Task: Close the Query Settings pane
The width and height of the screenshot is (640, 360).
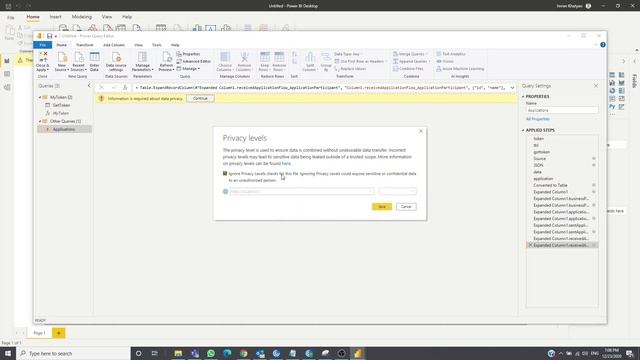Action: tap(596, 86)
